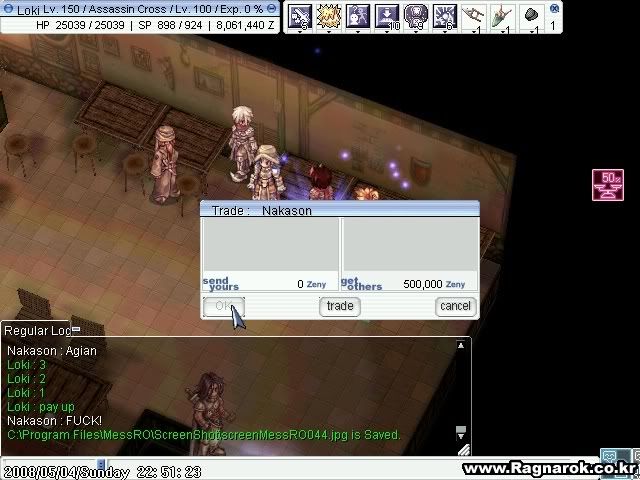Use the question-mark figure skill hotkey
This screenshot has height=480, width=640.
(358, 16)
